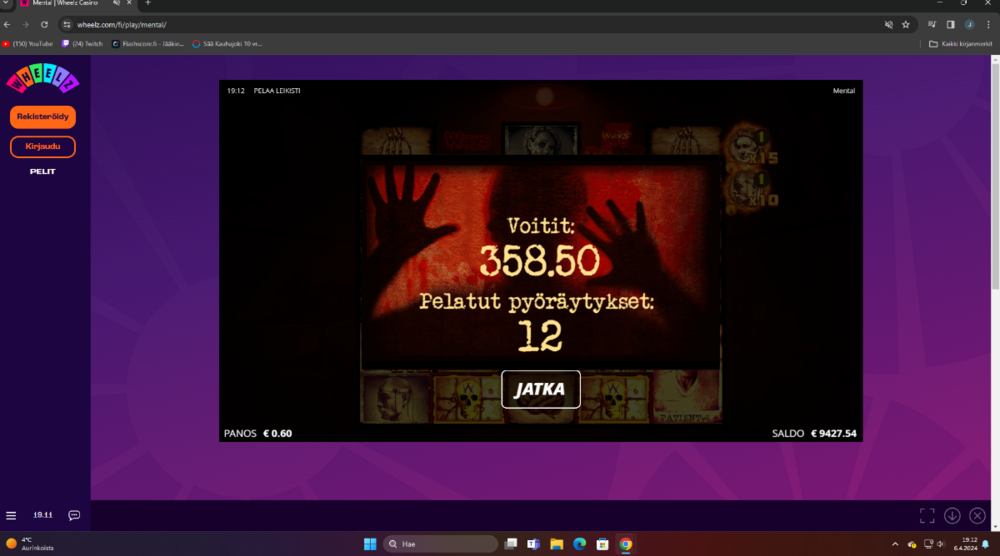Open a new browser tab

pos(148,3)
